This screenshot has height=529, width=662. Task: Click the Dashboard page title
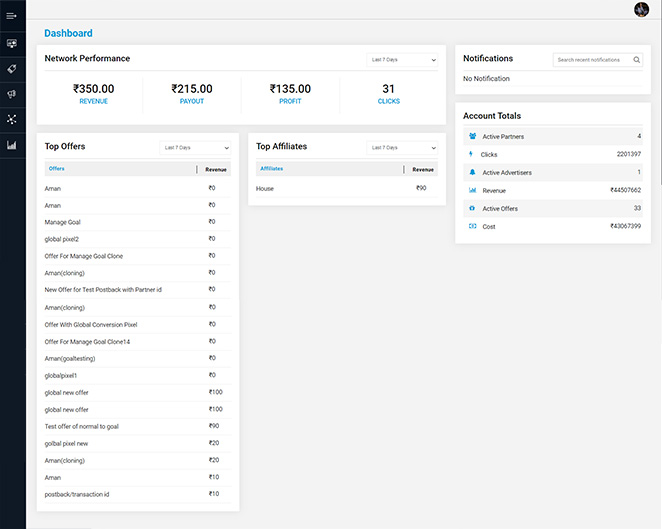(x=68, y=33)
